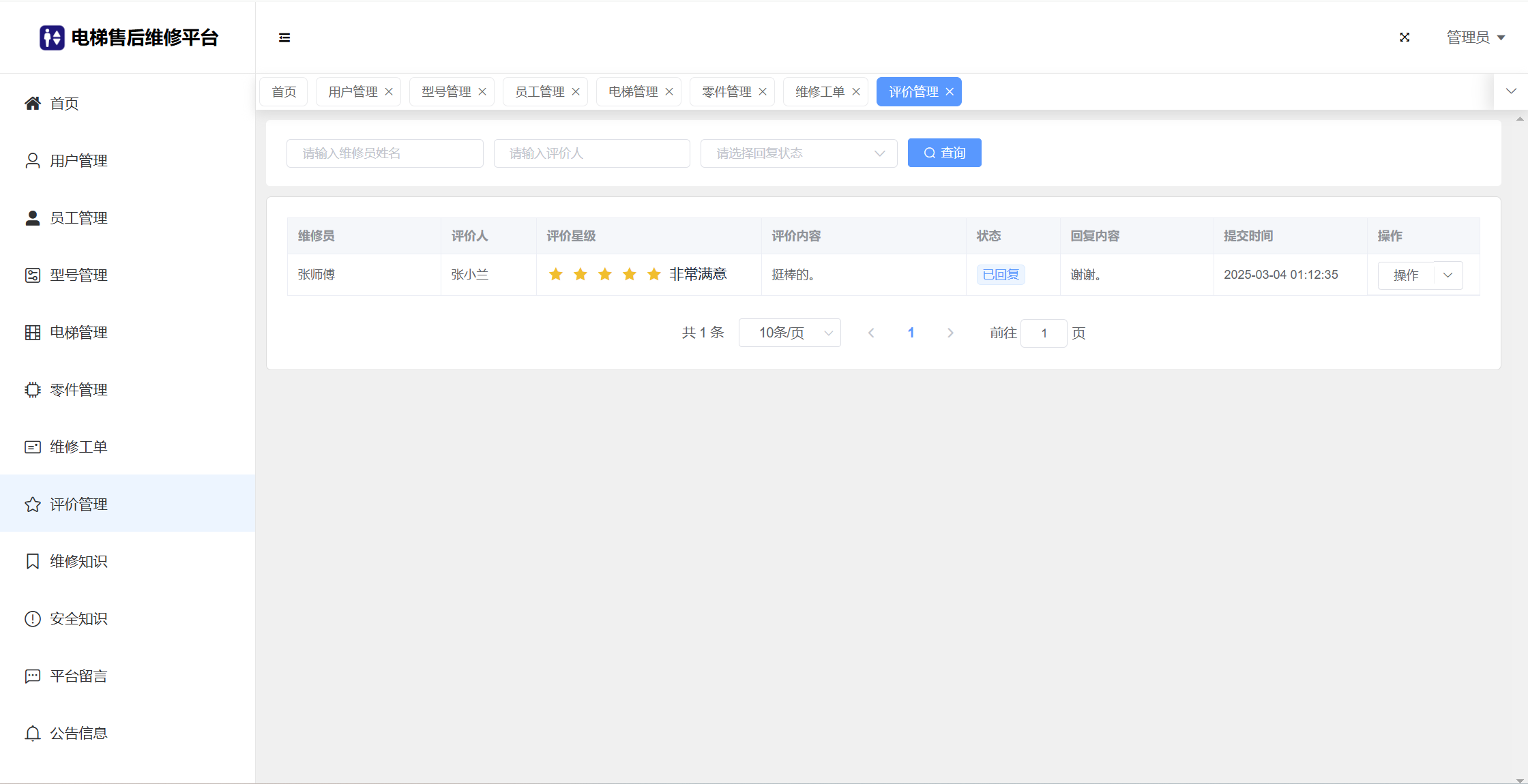Click the elevator platform logo

[x=52, y=37]
